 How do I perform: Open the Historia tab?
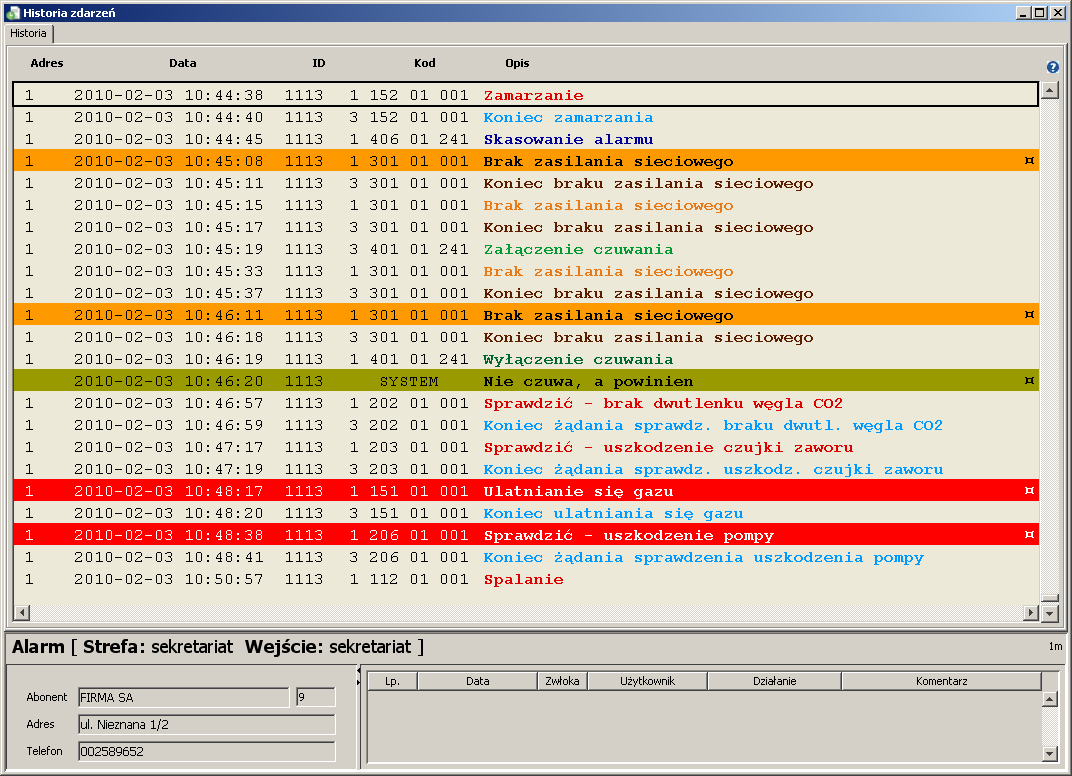tap(28, 34)
